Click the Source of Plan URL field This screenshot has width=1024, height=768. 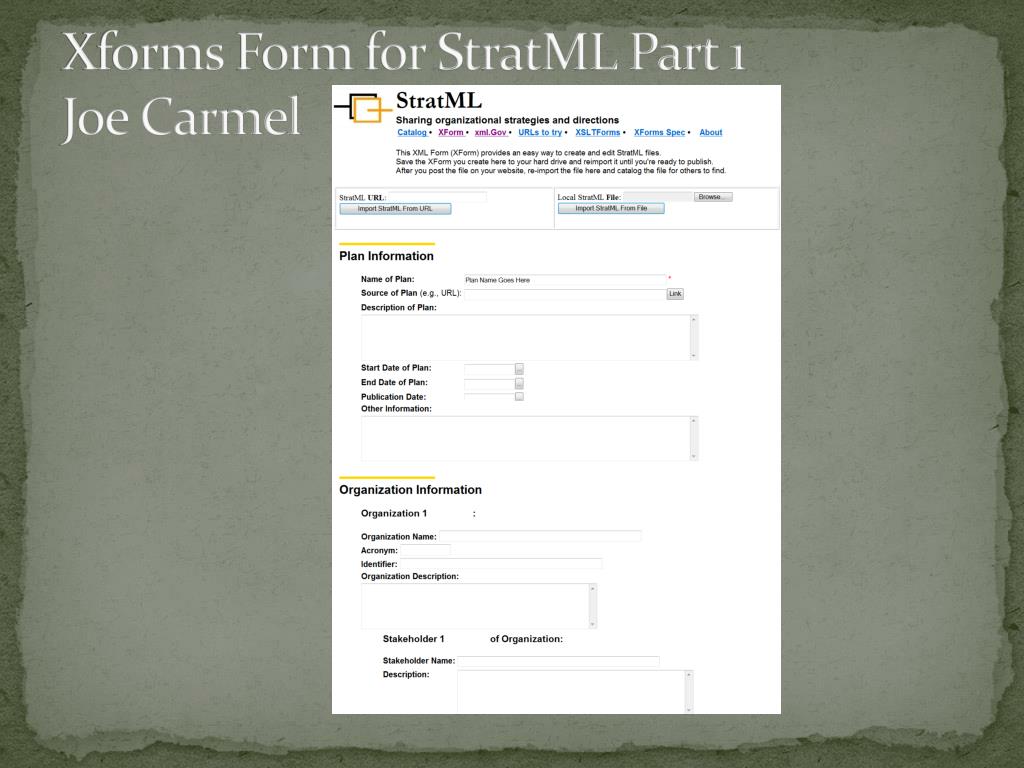565,294
